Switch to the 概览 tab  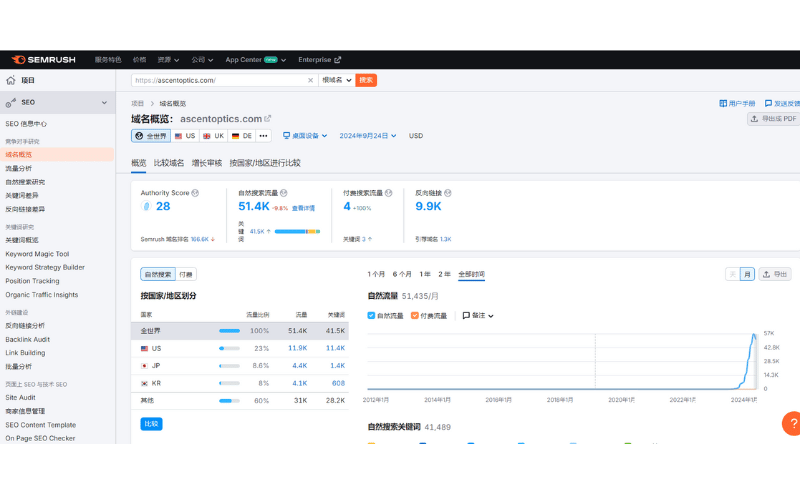(139, 163)
